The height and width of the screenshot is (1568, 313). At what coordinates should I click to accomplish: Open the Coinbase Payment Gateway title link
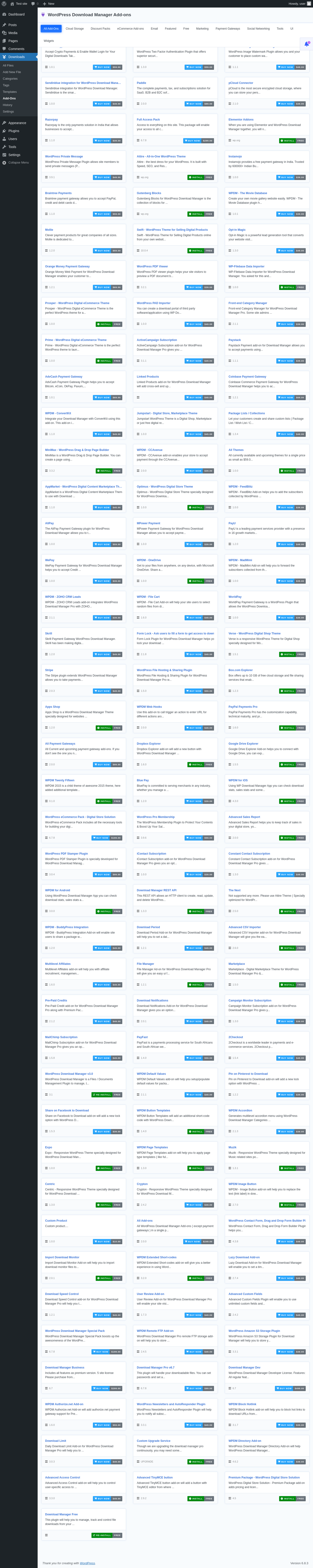pos(247,377)
